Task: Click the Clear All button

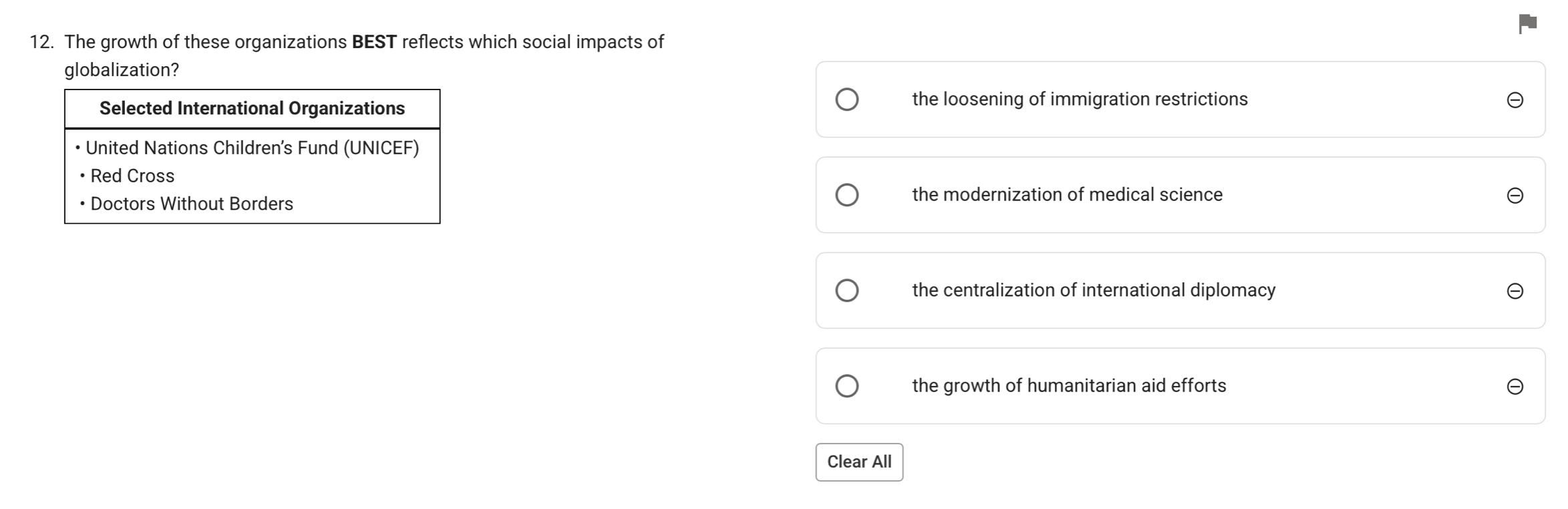Action: [x=859, y=462]
